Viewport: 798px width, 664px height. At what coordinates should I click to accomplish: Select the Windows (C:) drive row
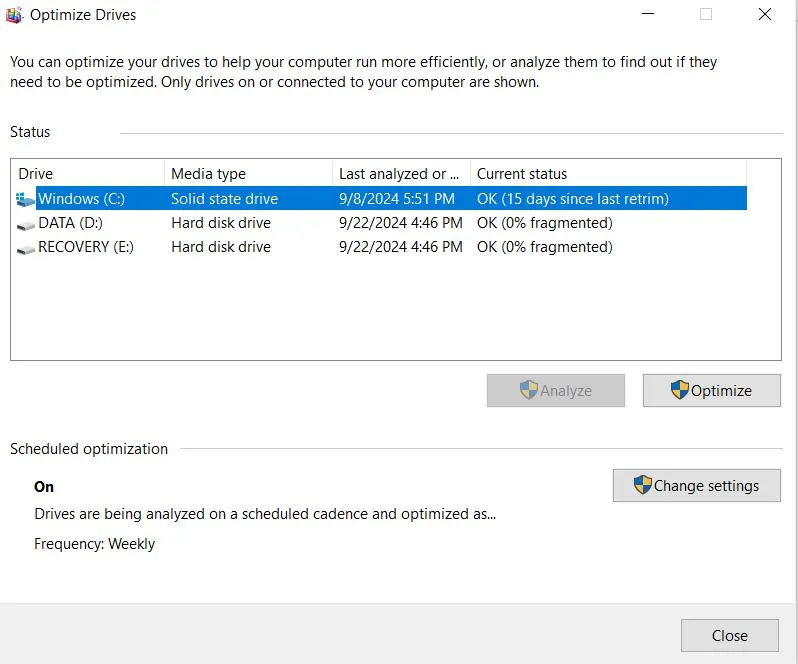(x=381, y=198)
